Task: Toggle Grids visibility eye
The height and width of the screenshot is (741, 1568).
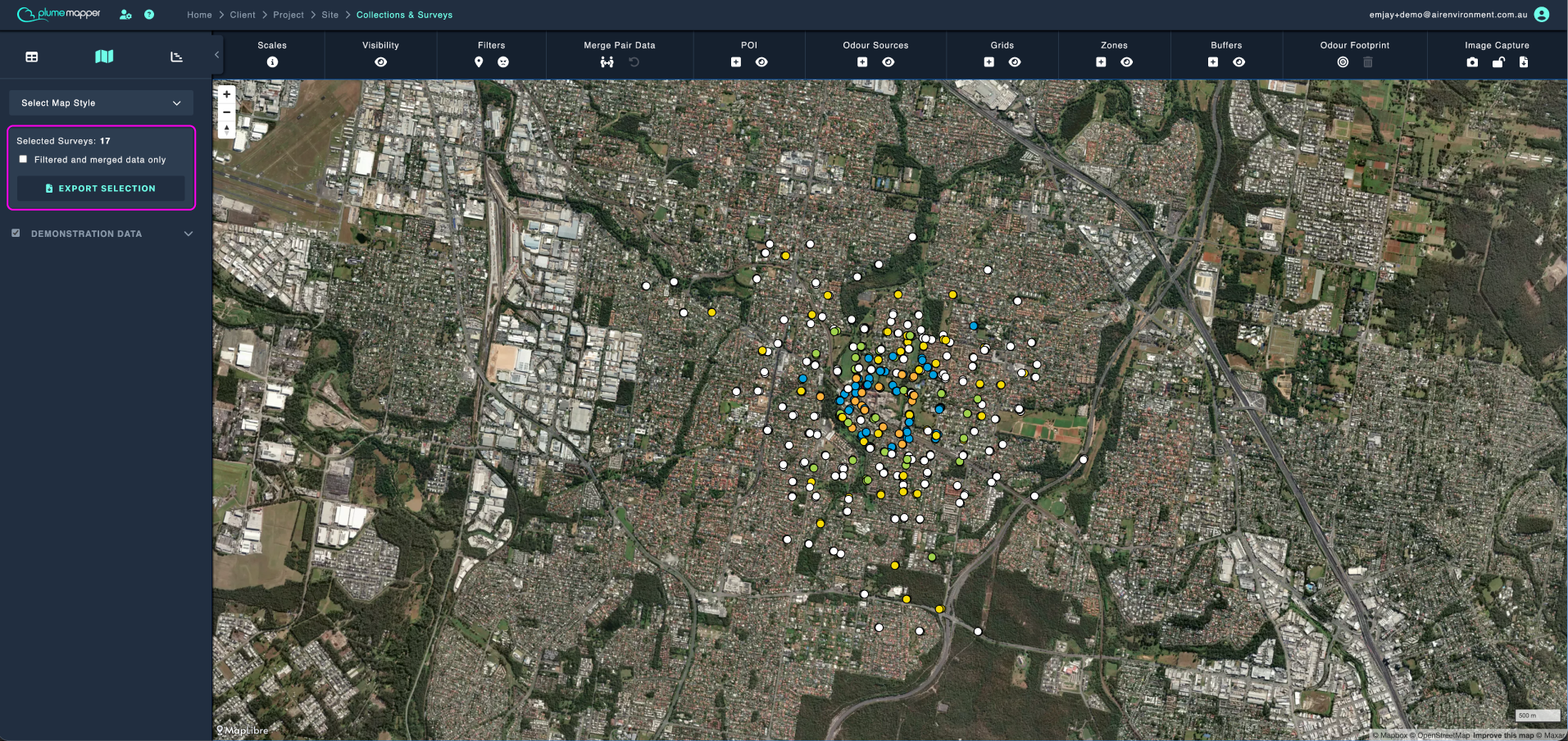Action: [x=1015, y=62]
